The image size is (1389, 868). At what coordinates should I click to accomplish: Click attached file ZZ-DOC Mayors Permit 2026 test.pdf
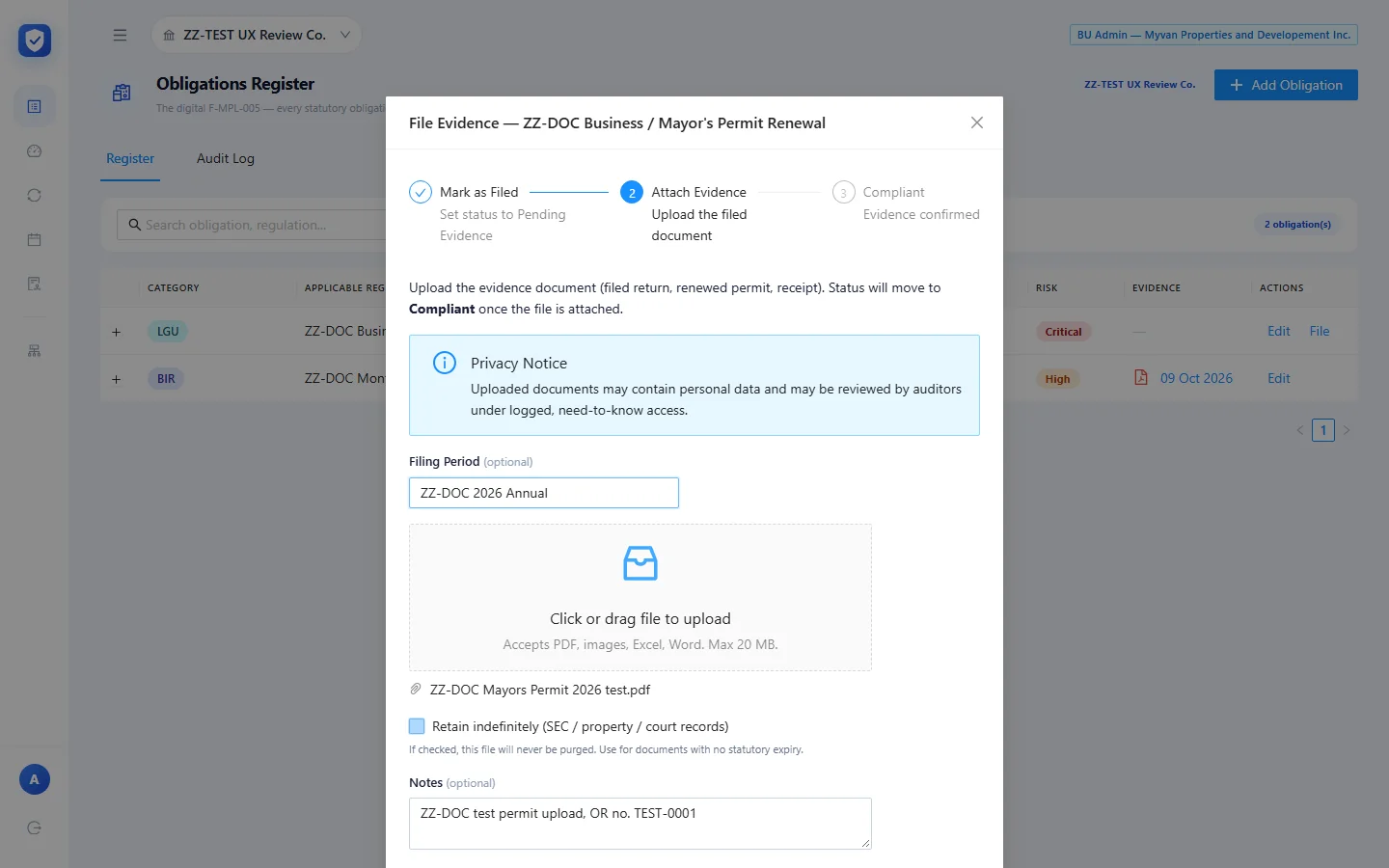[540, 690]
